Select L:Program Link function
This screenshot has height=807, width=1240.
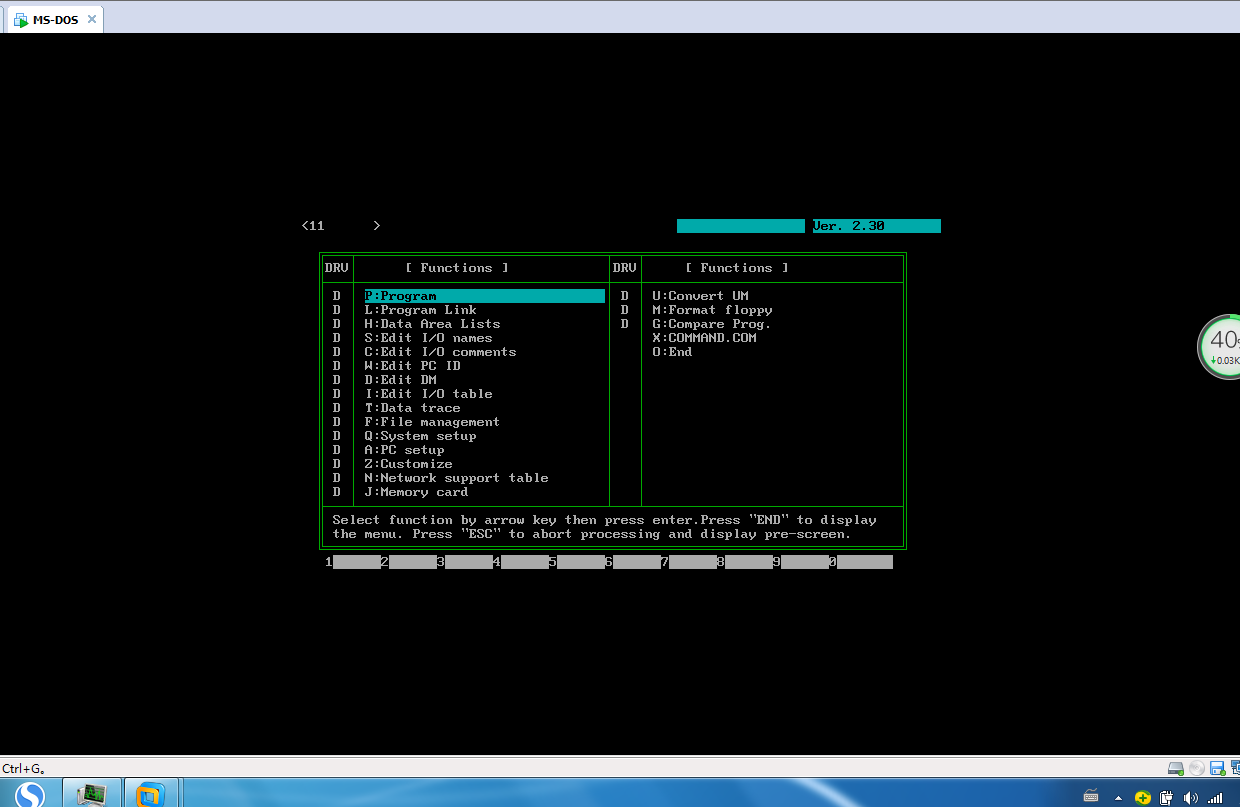[x=420, y=310]
